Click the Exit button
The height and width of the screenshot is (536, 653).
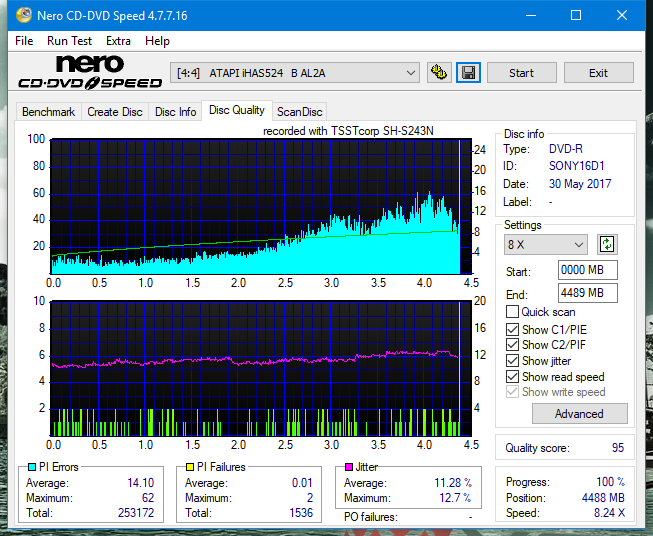coord(598,73)
